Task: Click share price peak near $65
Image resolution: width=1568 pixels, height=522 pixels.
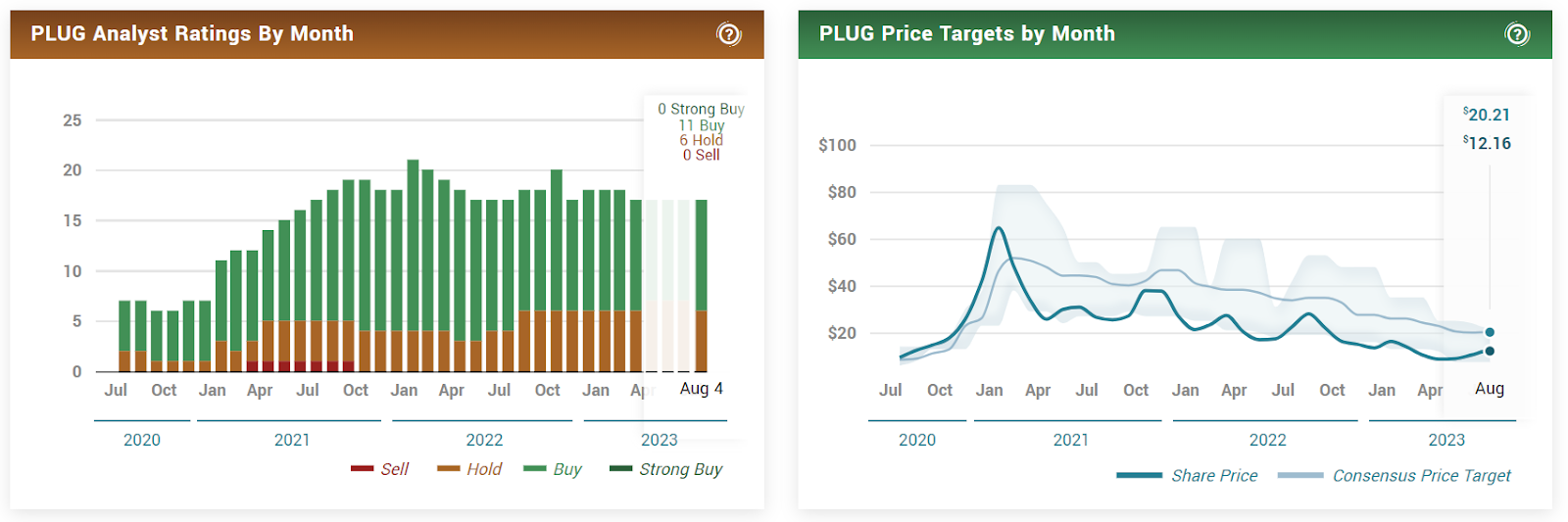Action: pyautogui.click(x=999, y=228)
